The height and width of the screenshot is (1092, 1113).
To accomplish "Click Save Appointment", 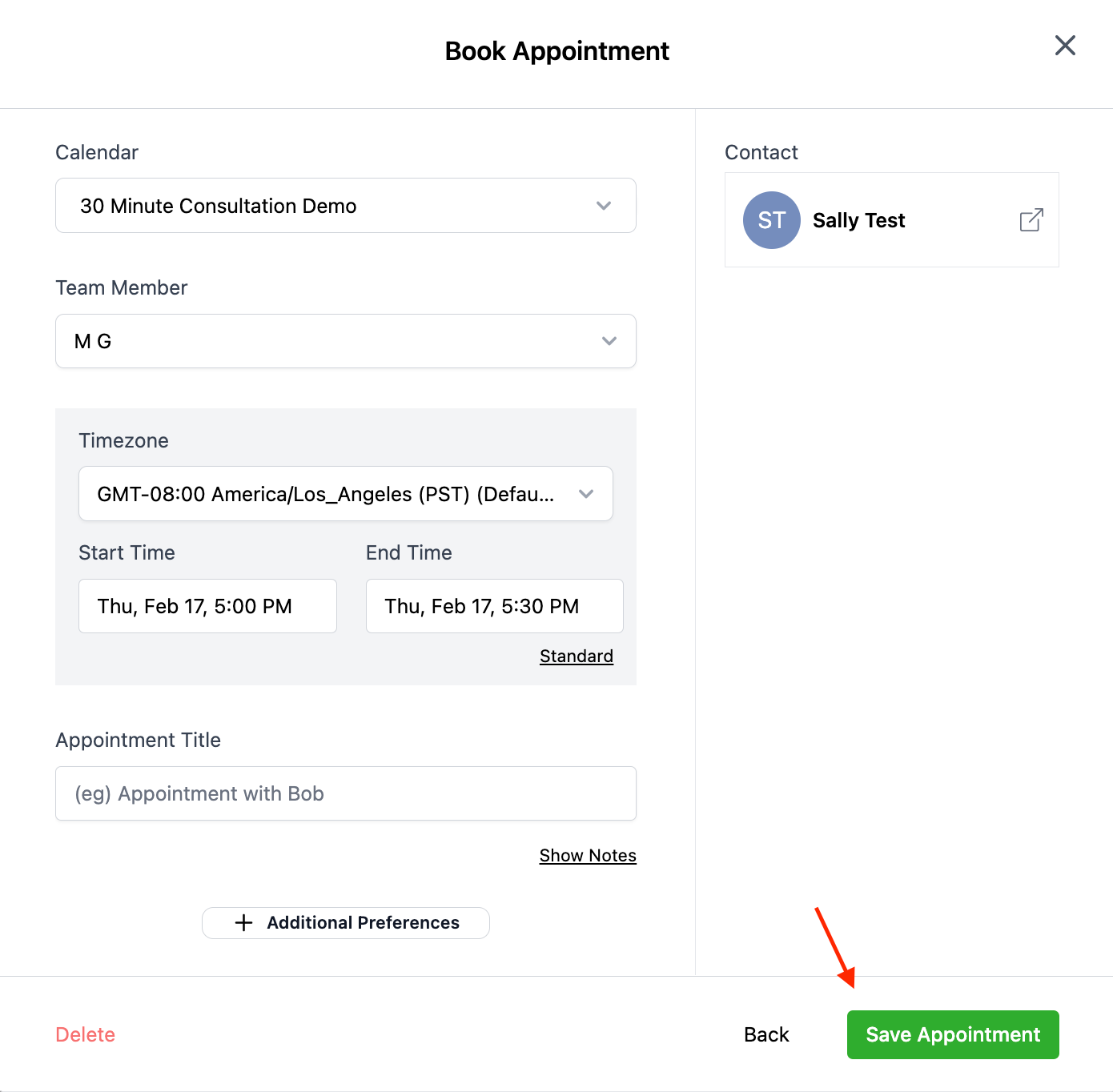I will click(953, 1034).
